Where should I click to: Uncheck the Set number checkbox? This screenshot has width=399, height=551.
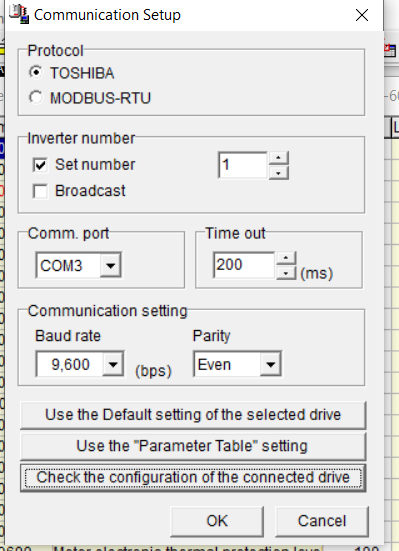tap(40, 164)
